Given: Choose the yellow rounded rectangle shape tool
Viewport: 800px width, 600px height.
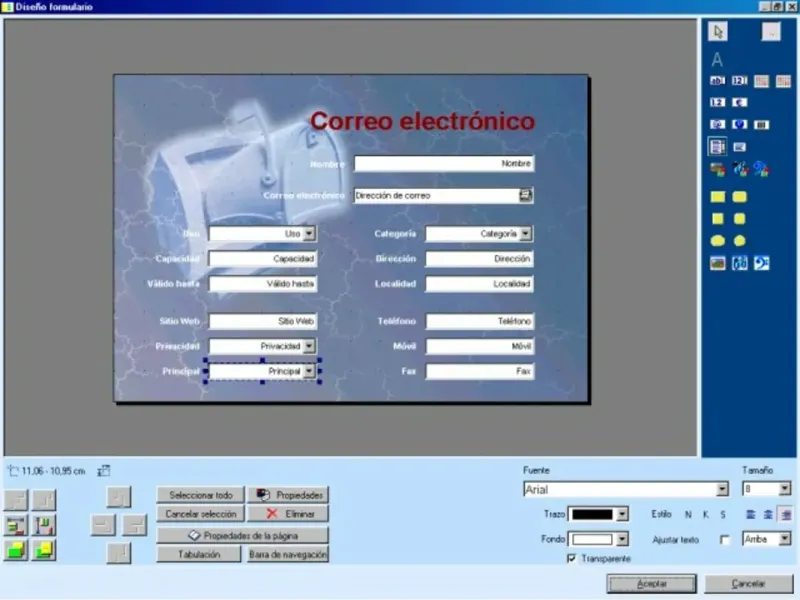Looking at the screenshot, I should point(739,197).
